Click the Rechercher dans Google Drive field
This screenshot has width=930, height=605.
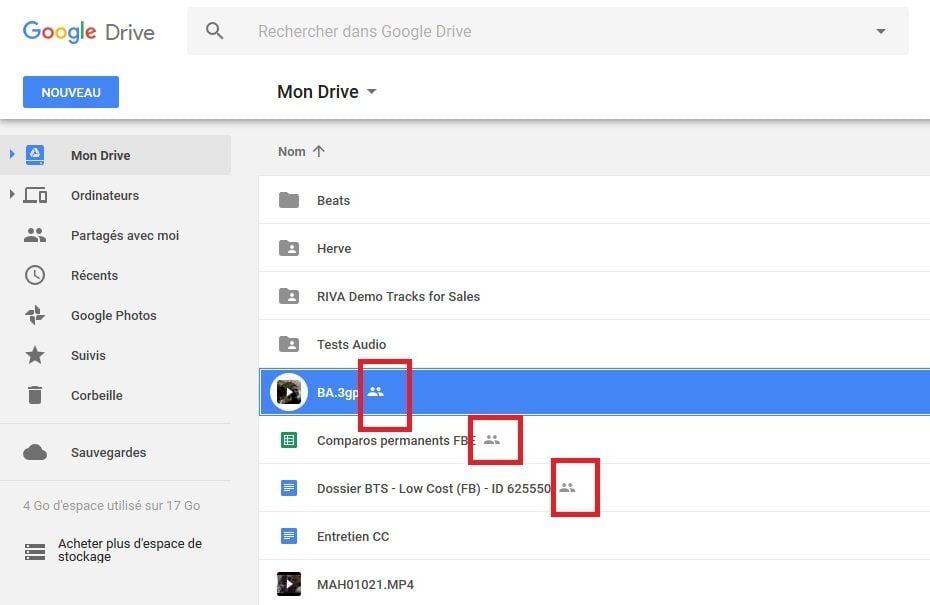point(547,31)
